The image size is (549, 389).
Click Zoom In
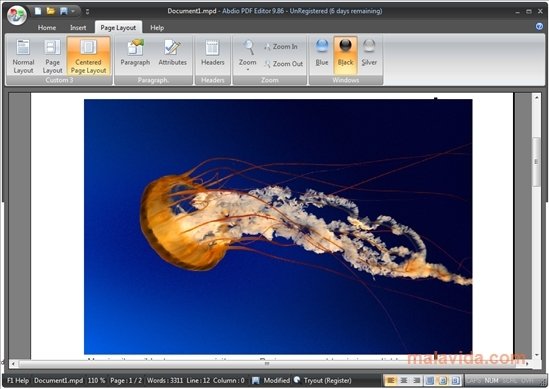point(280,47)
